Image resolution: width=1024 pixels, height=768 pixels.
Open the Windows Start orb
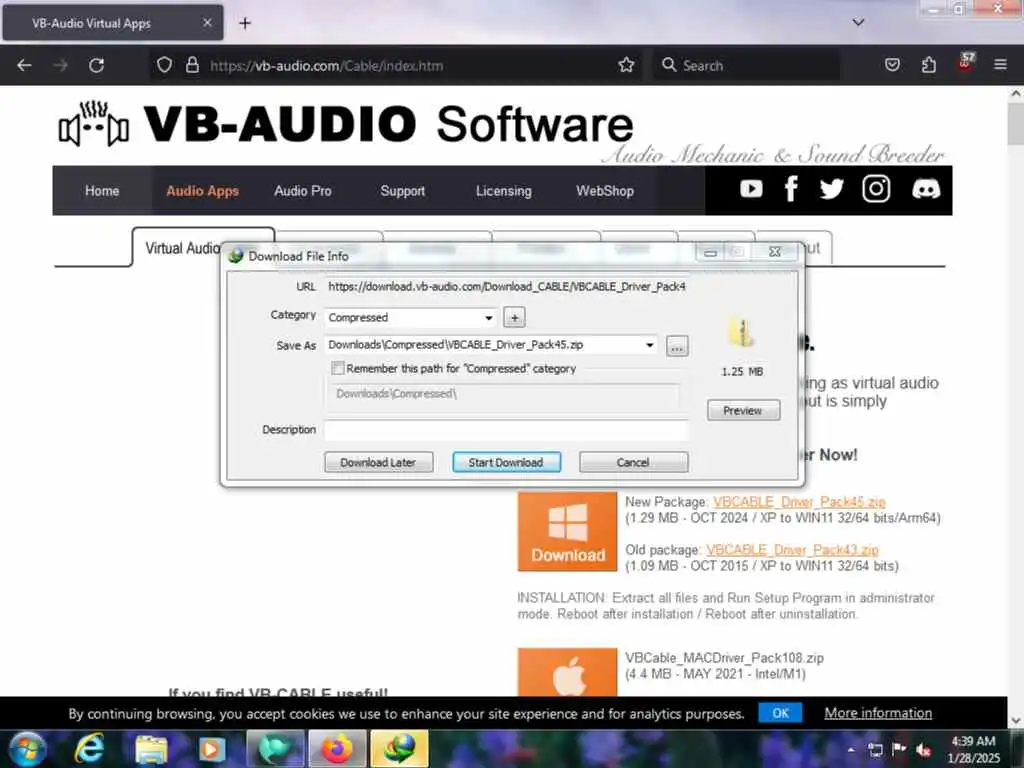pos(27,748)
